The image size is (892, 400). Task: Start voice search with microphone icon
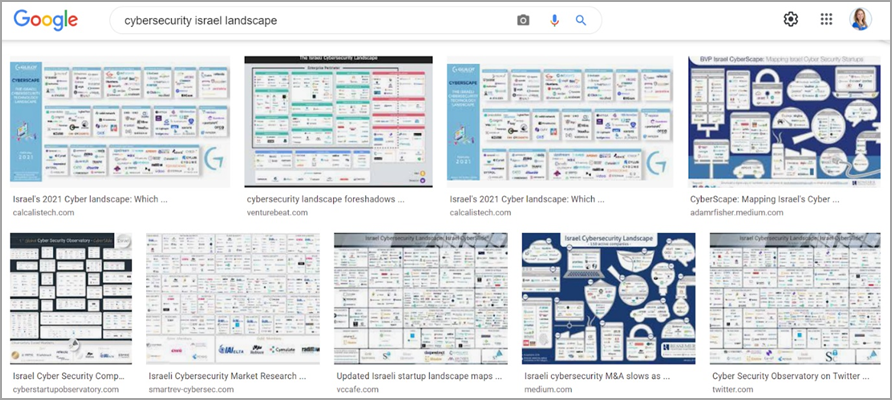point(554,20)
